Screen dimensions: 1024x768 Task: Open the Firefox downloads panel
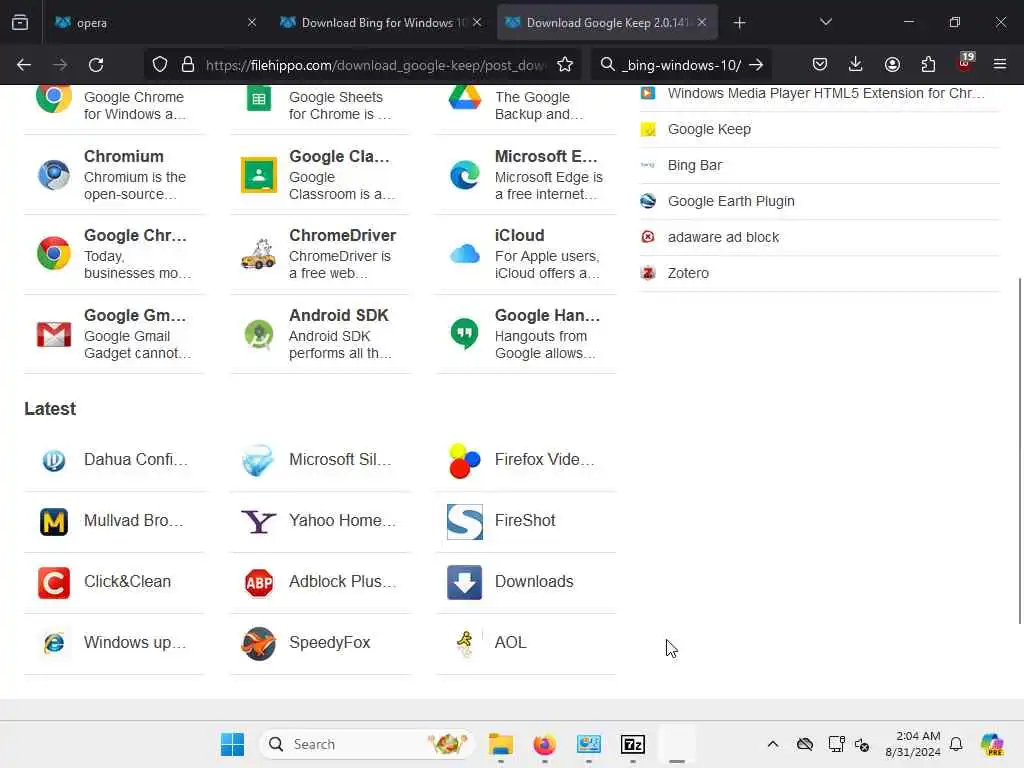click(x=856, y=64)
